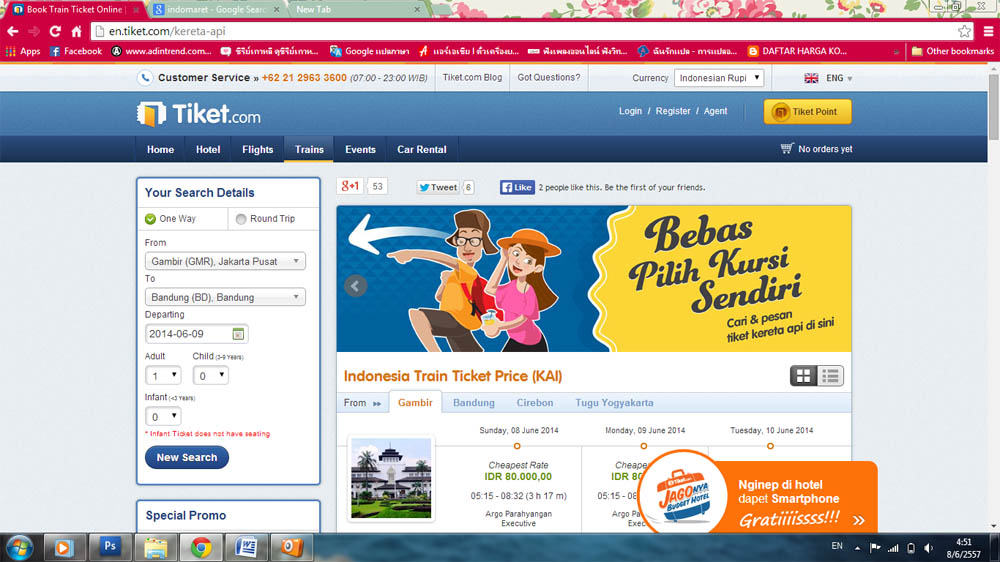
Task: Open the Facebook bookmark
Action: point(76,51)
